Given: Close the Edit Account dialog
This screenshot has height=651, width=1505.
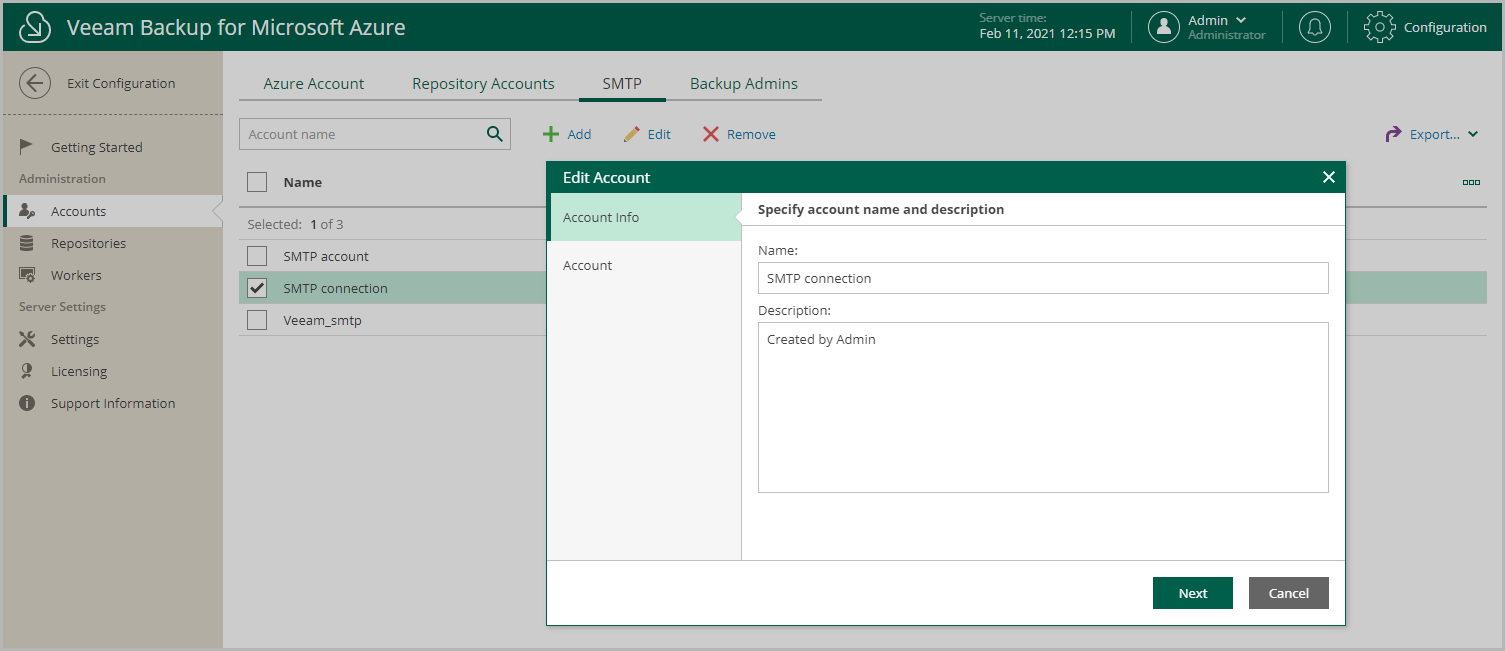Looking at the screenshot, I should (x=1329, y=177).
